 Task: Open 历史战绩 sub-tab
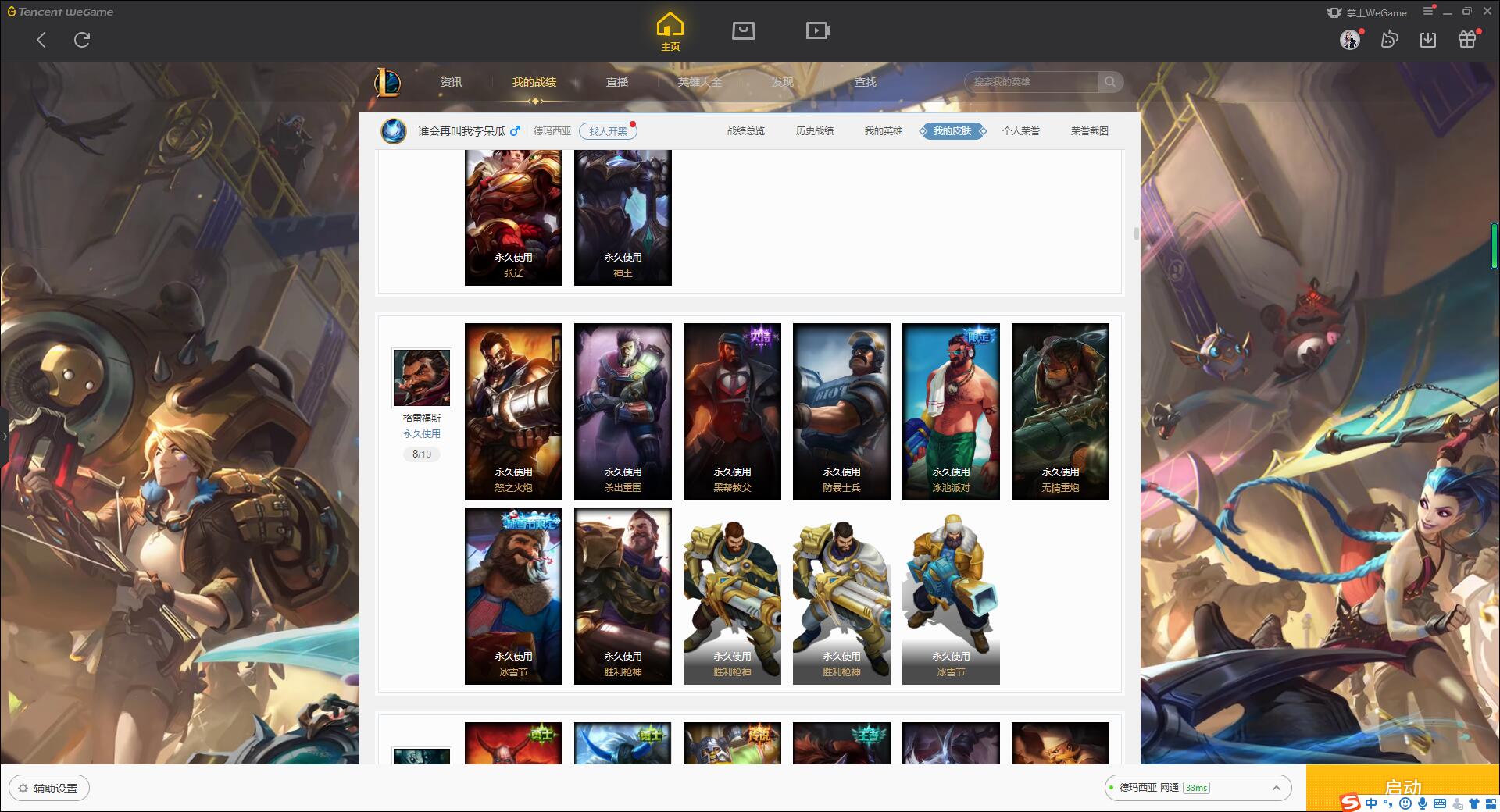(x=815, y=131)
